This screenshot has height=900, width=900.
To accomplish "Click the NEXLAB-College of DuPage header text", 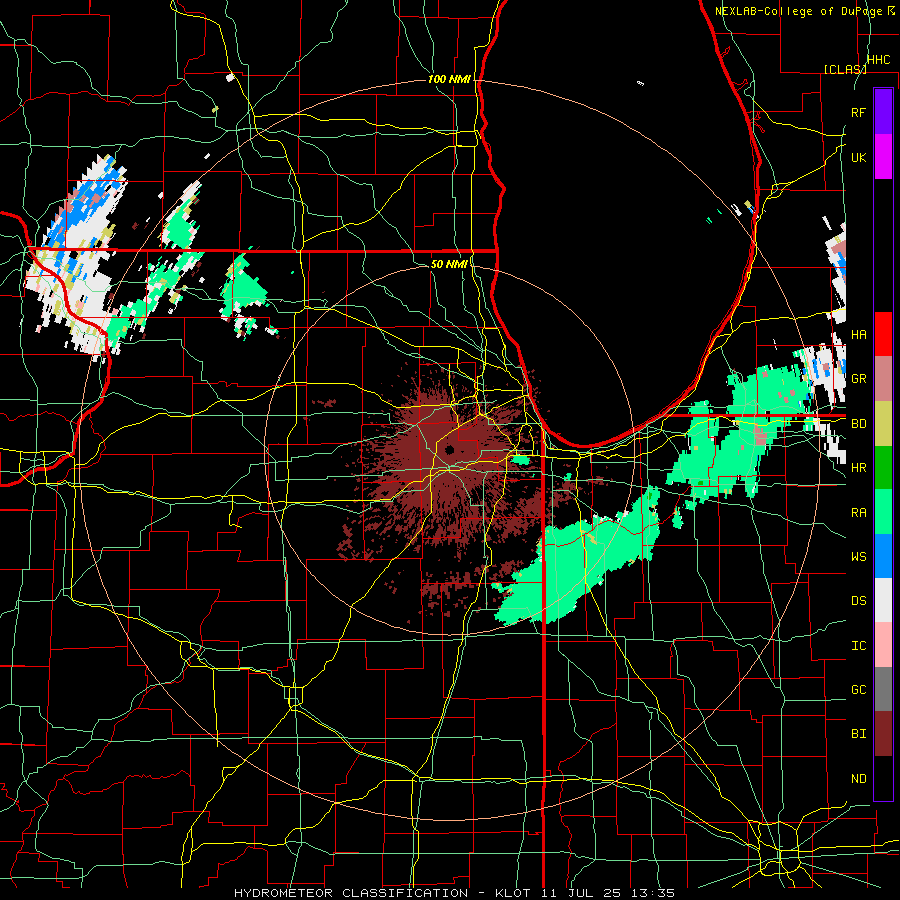I will (x=800, y=11).
